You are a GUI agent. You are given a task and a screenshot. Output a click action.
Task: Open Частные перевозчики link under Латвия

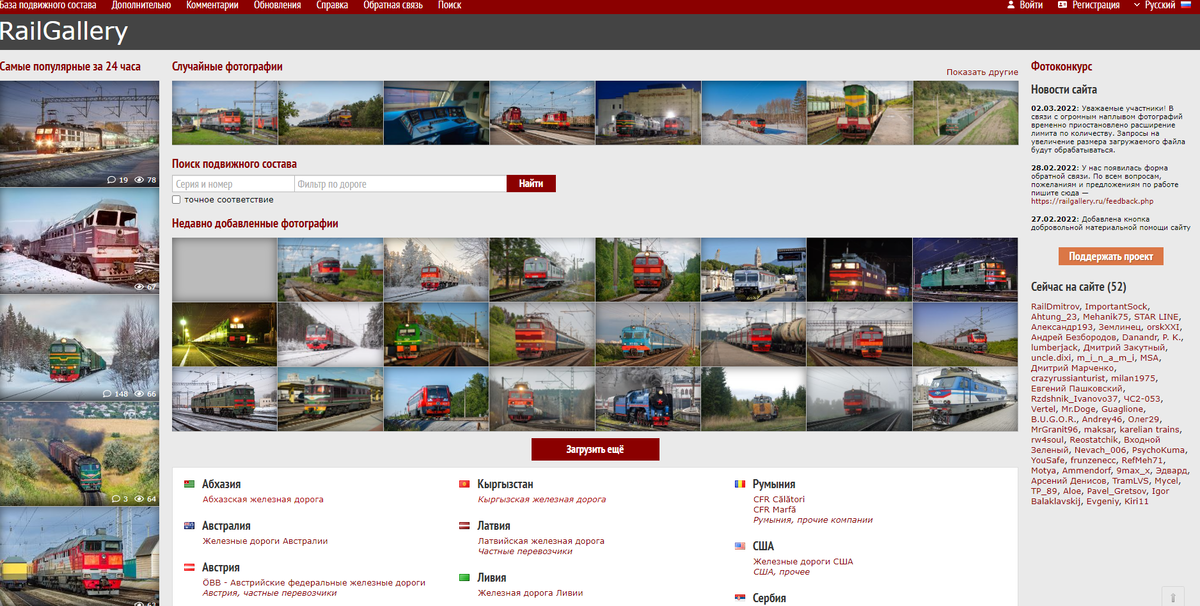tap(525, 551)
